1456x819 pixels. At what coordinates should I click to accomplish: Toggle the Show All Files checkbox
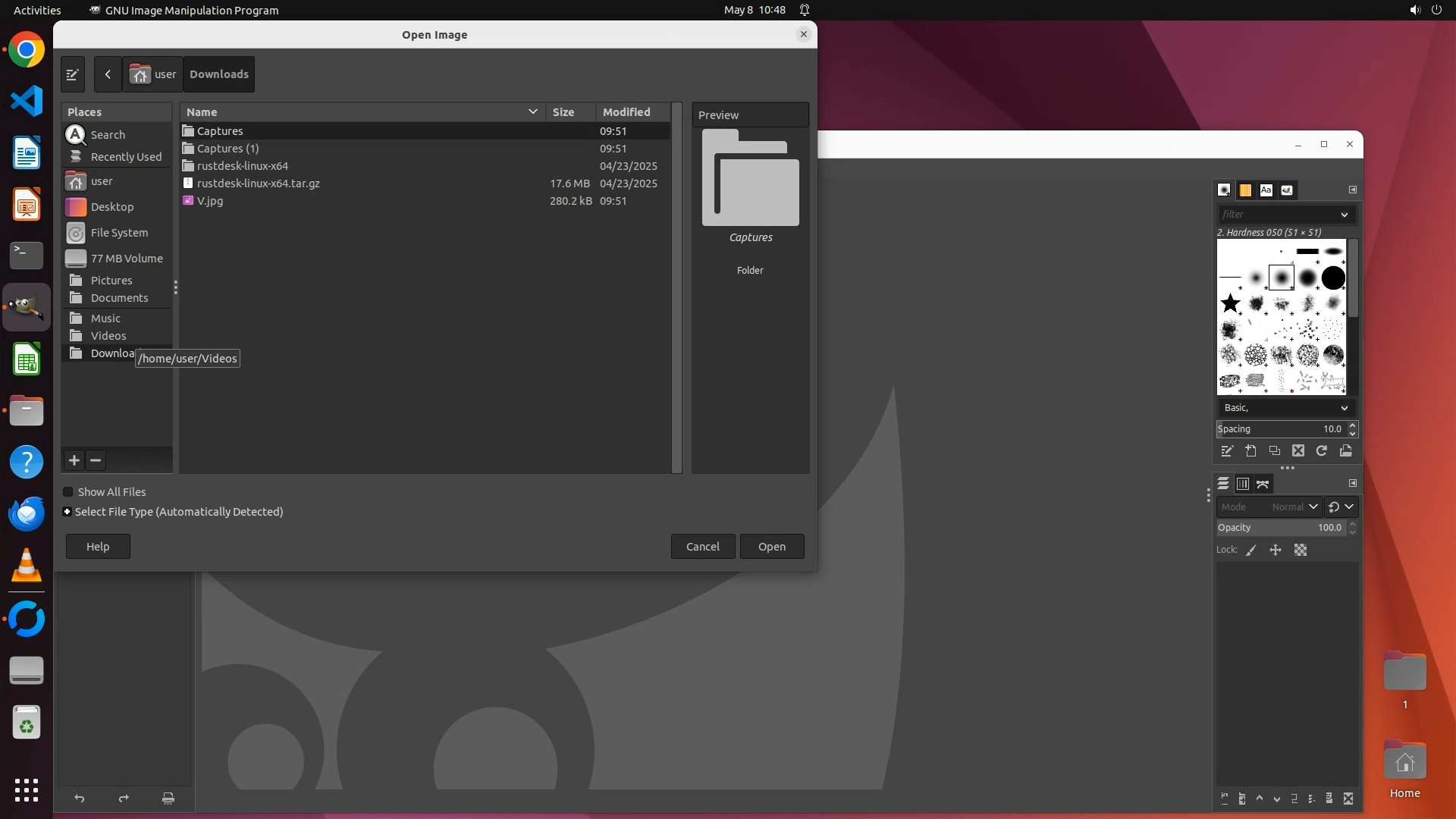pyautogui.click(x=68, y=492)
